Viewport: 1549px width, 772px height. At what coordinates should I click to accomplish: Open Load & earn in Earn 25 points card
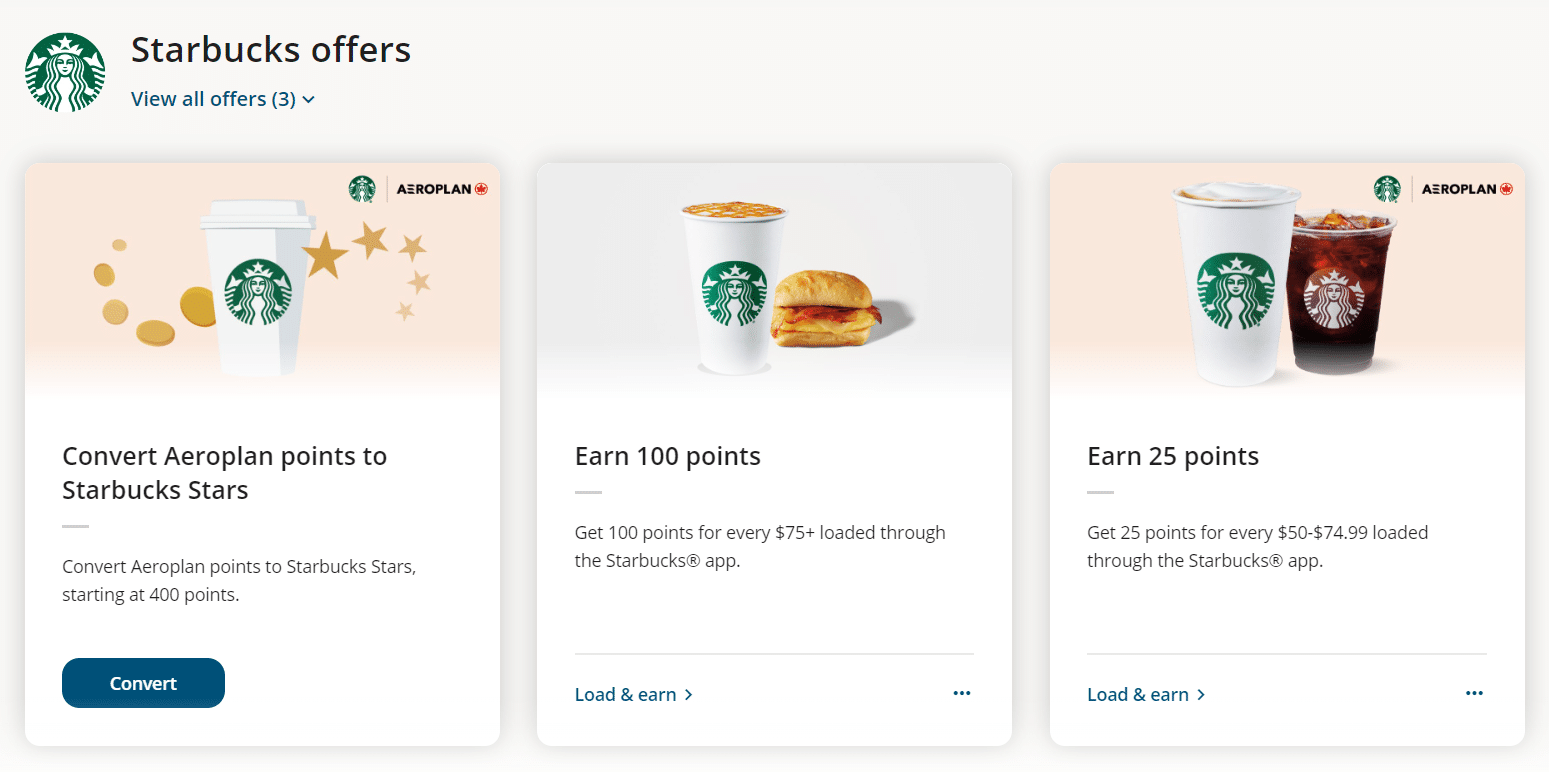[x=1146, y=694]
